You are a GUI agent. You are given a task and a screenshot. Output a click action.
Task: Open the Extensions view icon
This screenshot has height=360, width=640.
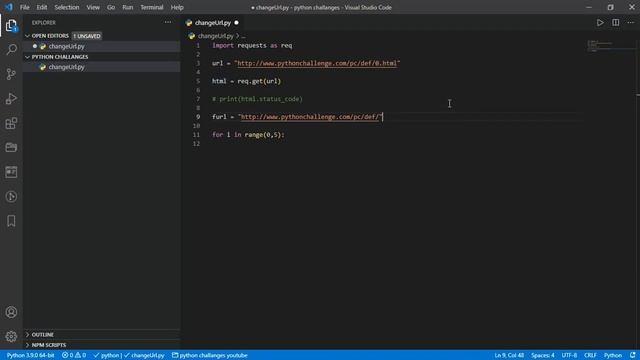(11, 123)
